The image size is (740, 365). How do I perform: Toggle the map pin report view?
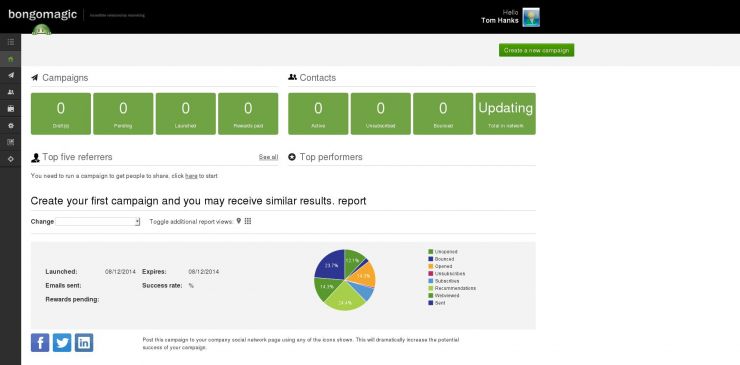(239, 221)
